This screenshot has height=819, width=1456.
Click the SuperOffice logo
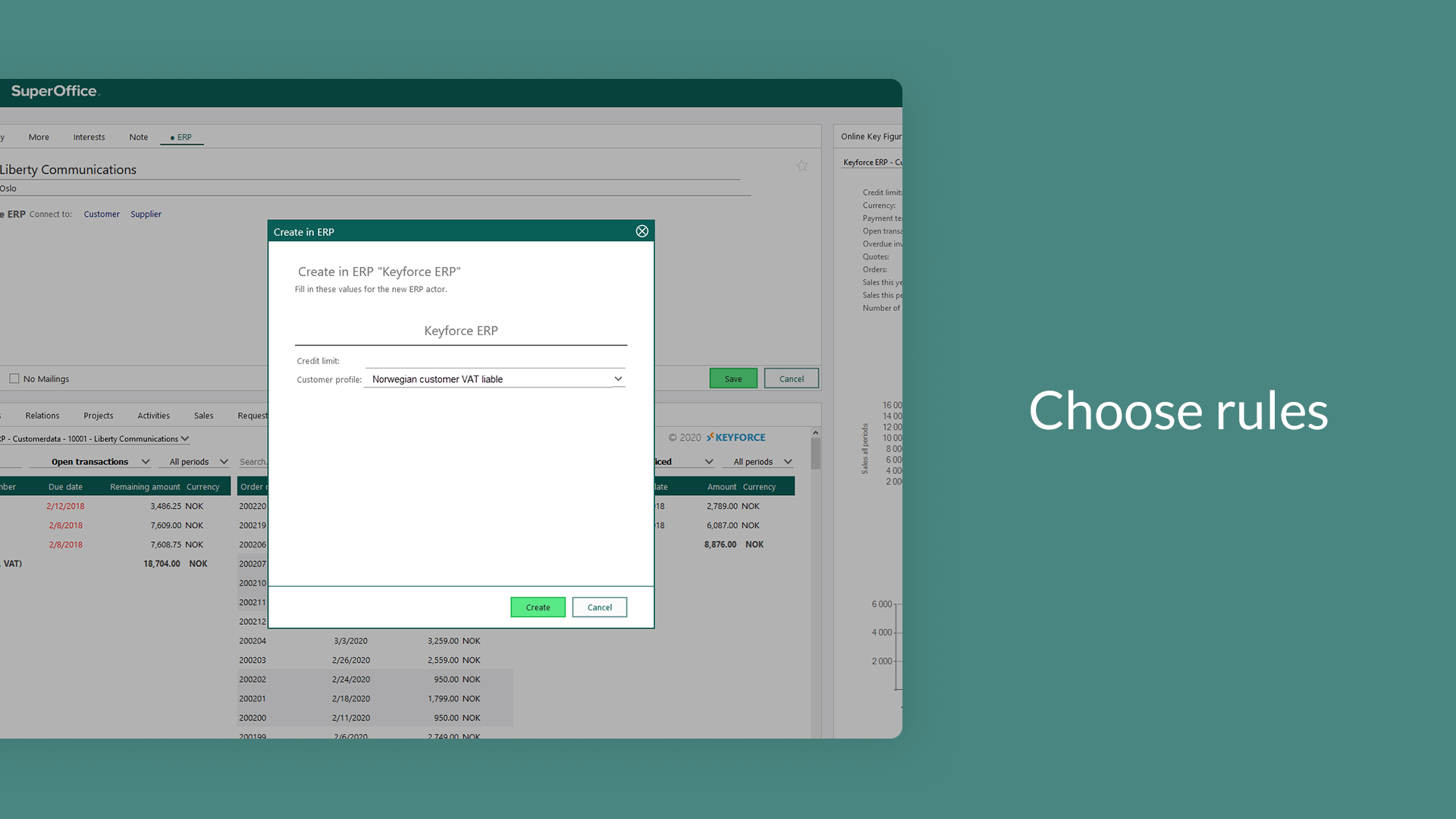(55, 92)
